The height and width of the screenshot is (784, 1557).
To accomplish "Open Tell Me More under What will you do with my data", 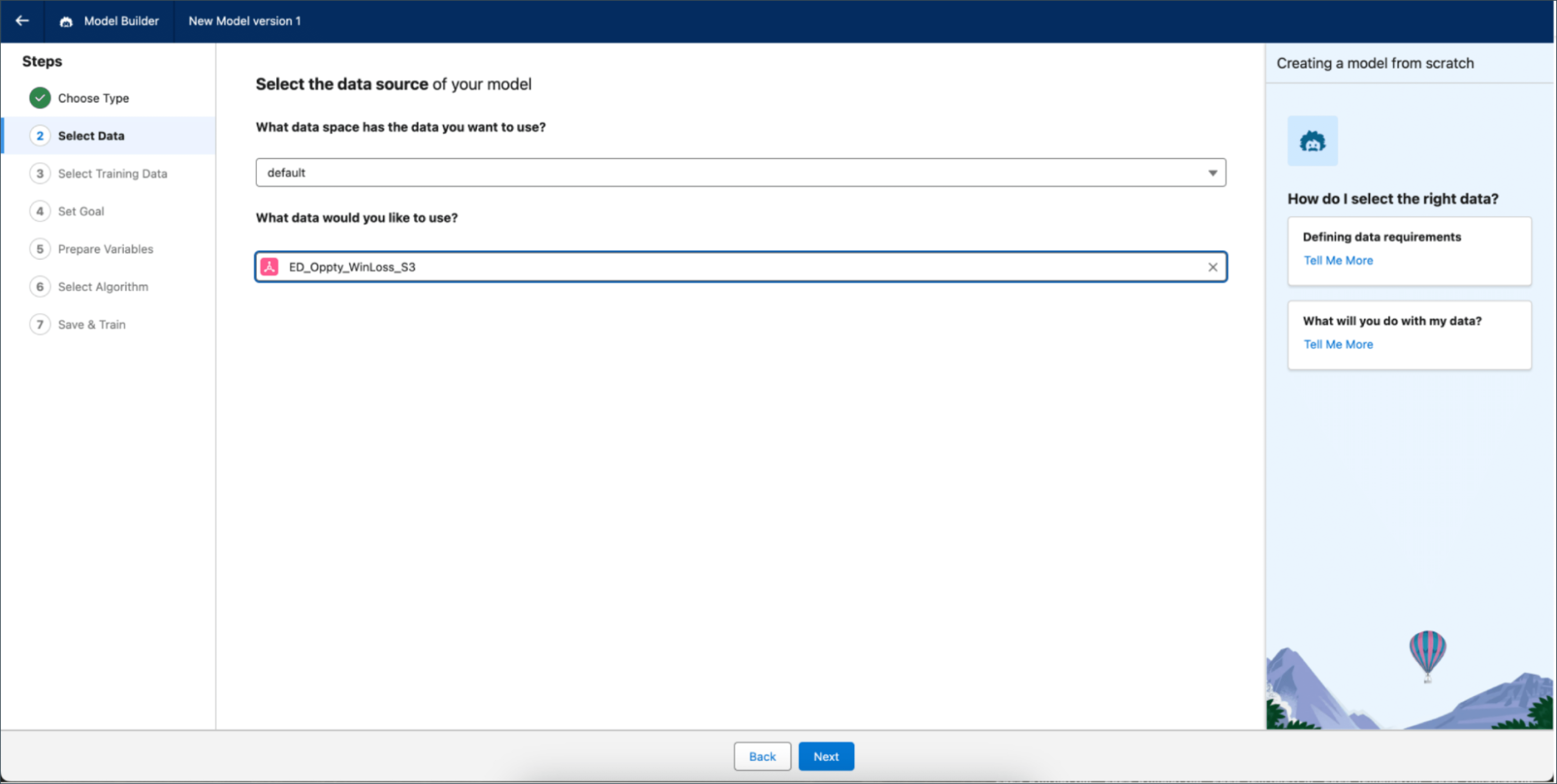I will (x=1338, y=344).
